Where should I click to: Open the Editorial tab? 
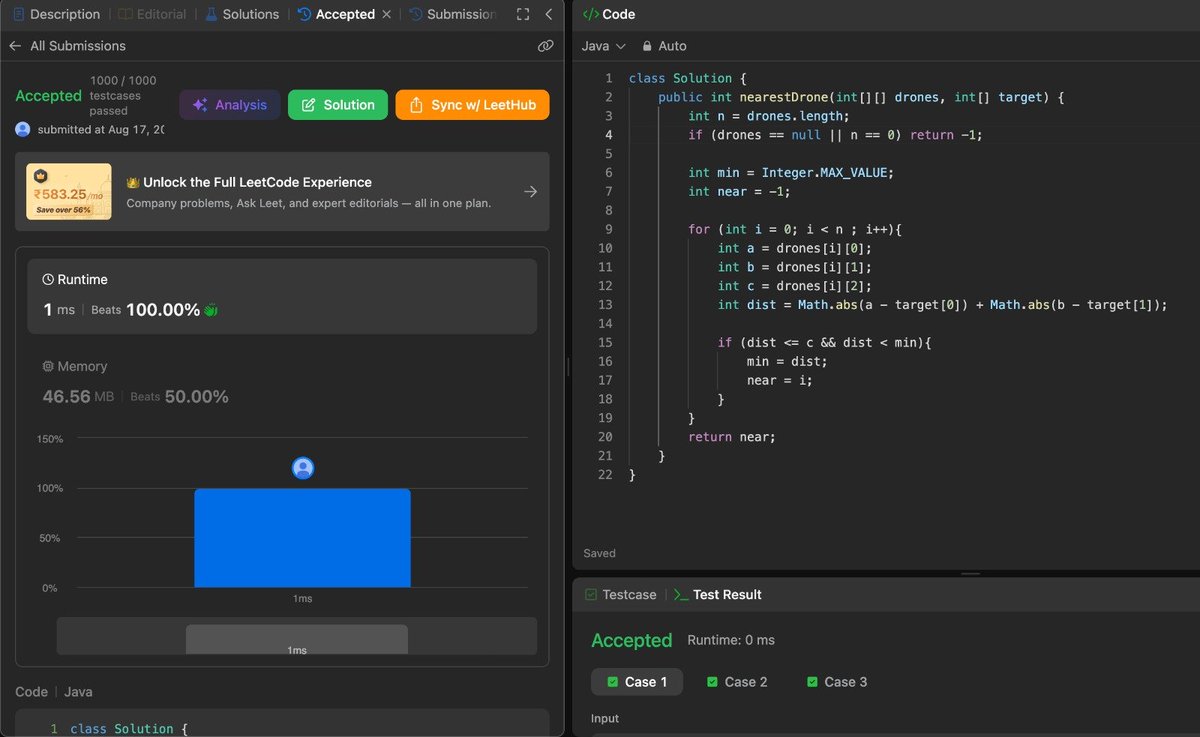[153, 14]
